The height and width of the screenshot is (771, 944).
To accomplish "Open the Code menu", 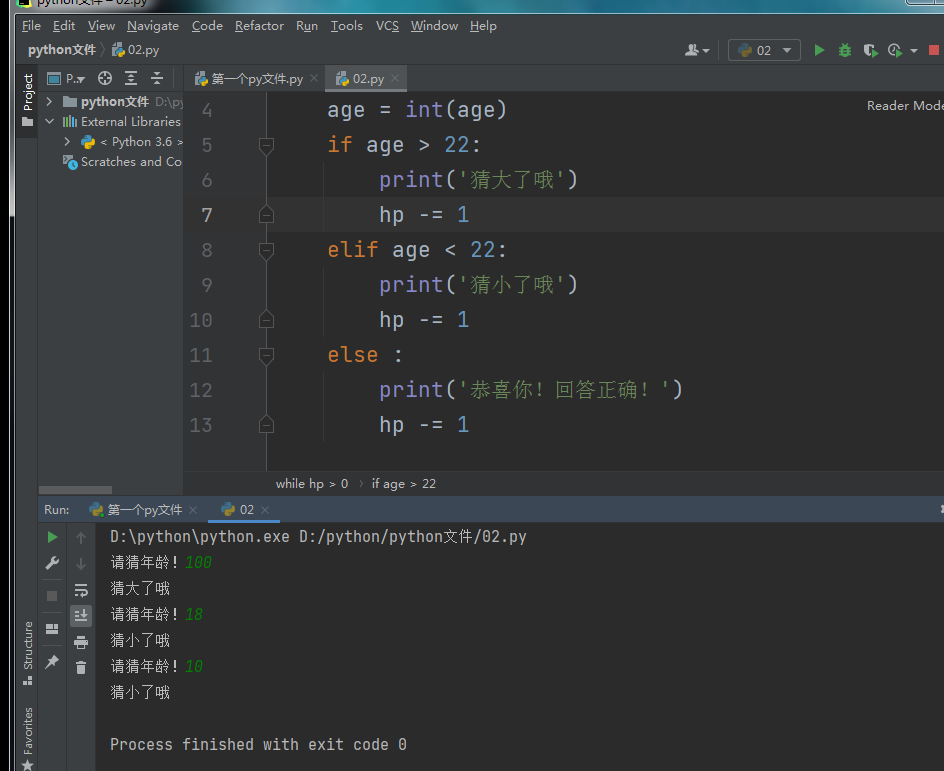I will (x=207, y=26).
